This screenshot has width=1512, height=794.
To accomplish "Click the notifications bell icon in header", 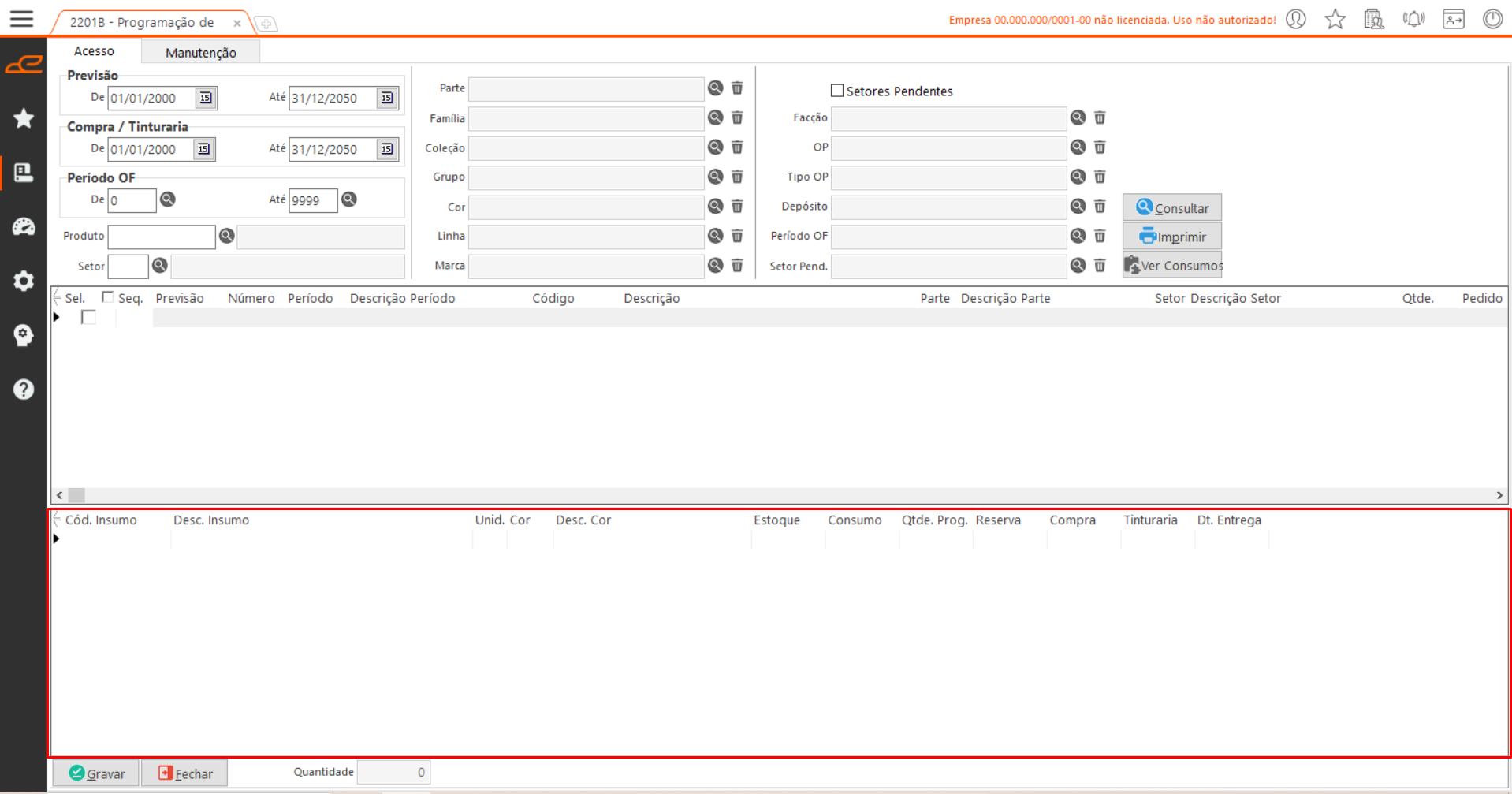I will point(1413,19).
